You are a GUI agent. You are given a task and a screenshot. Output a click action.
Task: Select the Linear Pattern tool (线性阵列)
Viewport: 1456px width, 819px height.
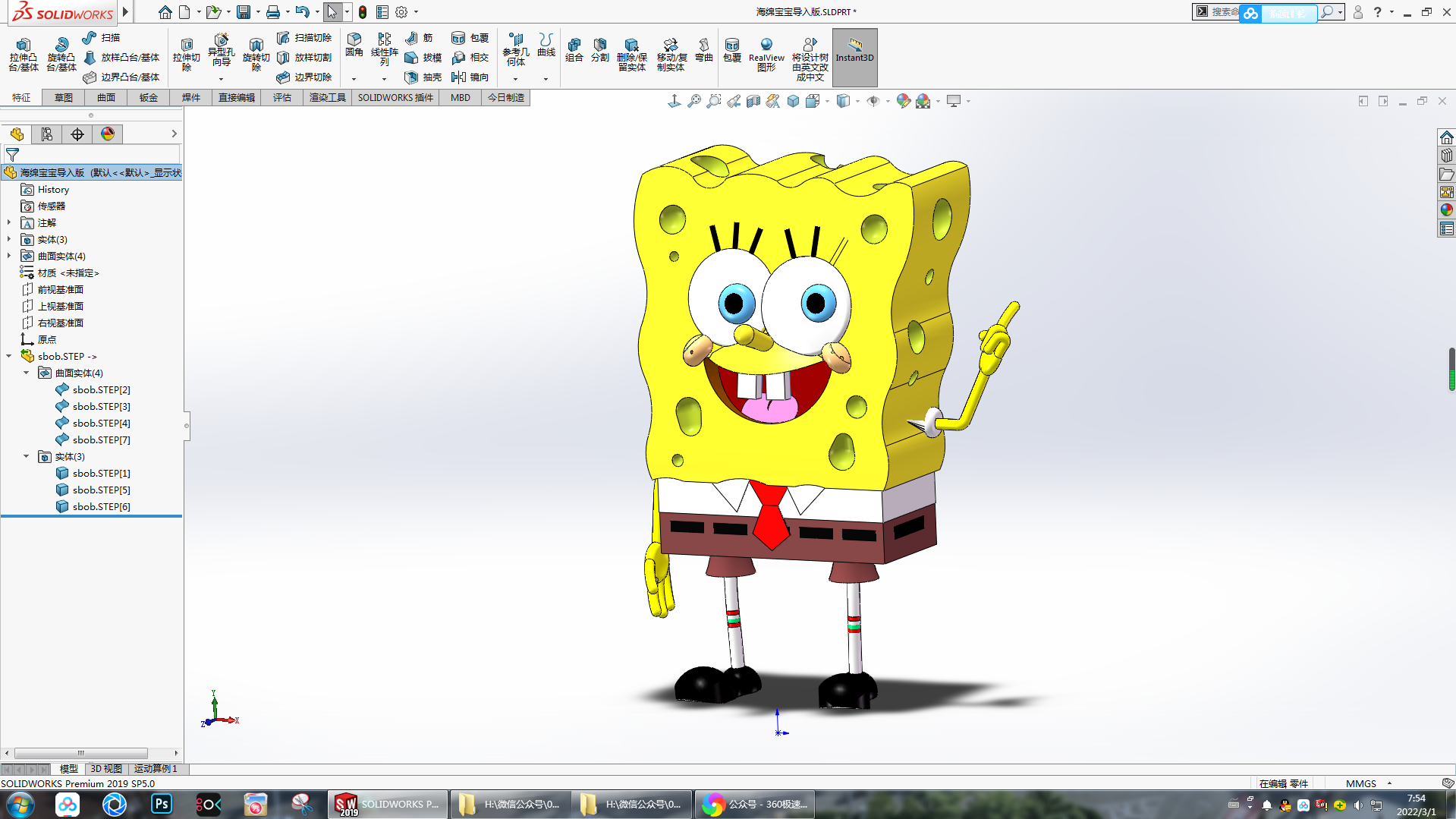(x=384, y=50)
